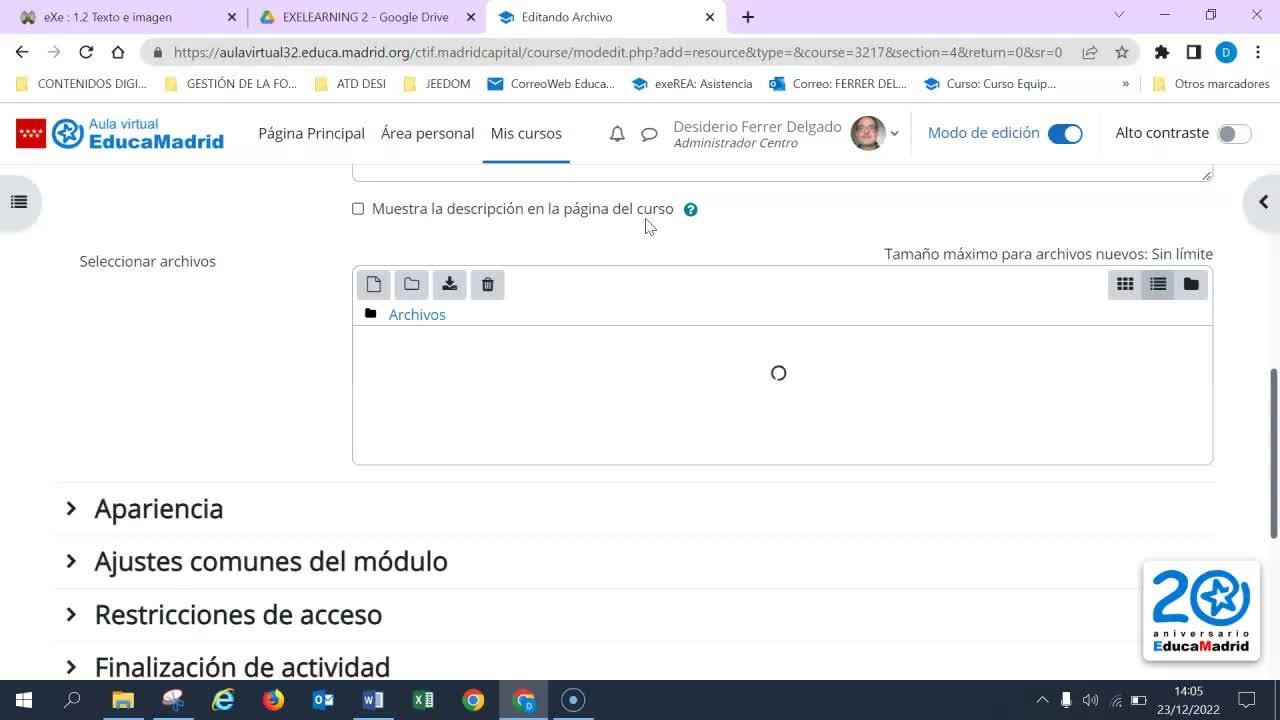Image resolution: width=1280 pixels, height=720 pixels.
Task: Open help for description display option
Action: pyautogui.click(x=691, y=210)
